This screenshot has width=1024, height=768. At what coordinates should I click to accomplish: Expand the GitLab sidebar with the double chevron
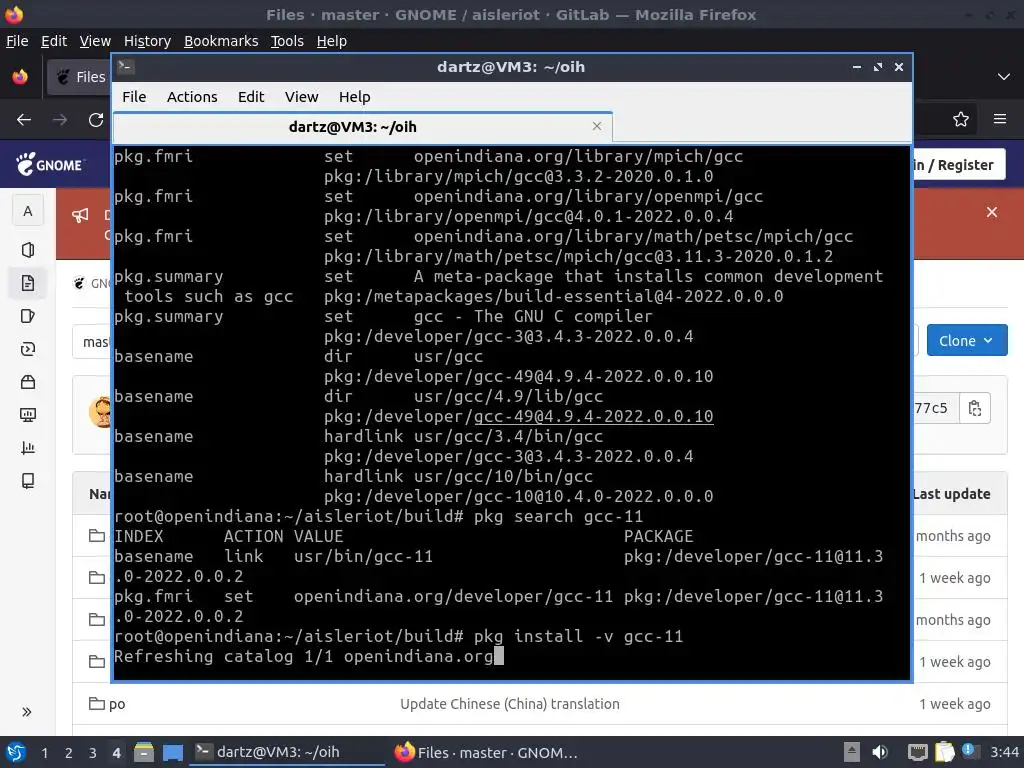(27, 712)
